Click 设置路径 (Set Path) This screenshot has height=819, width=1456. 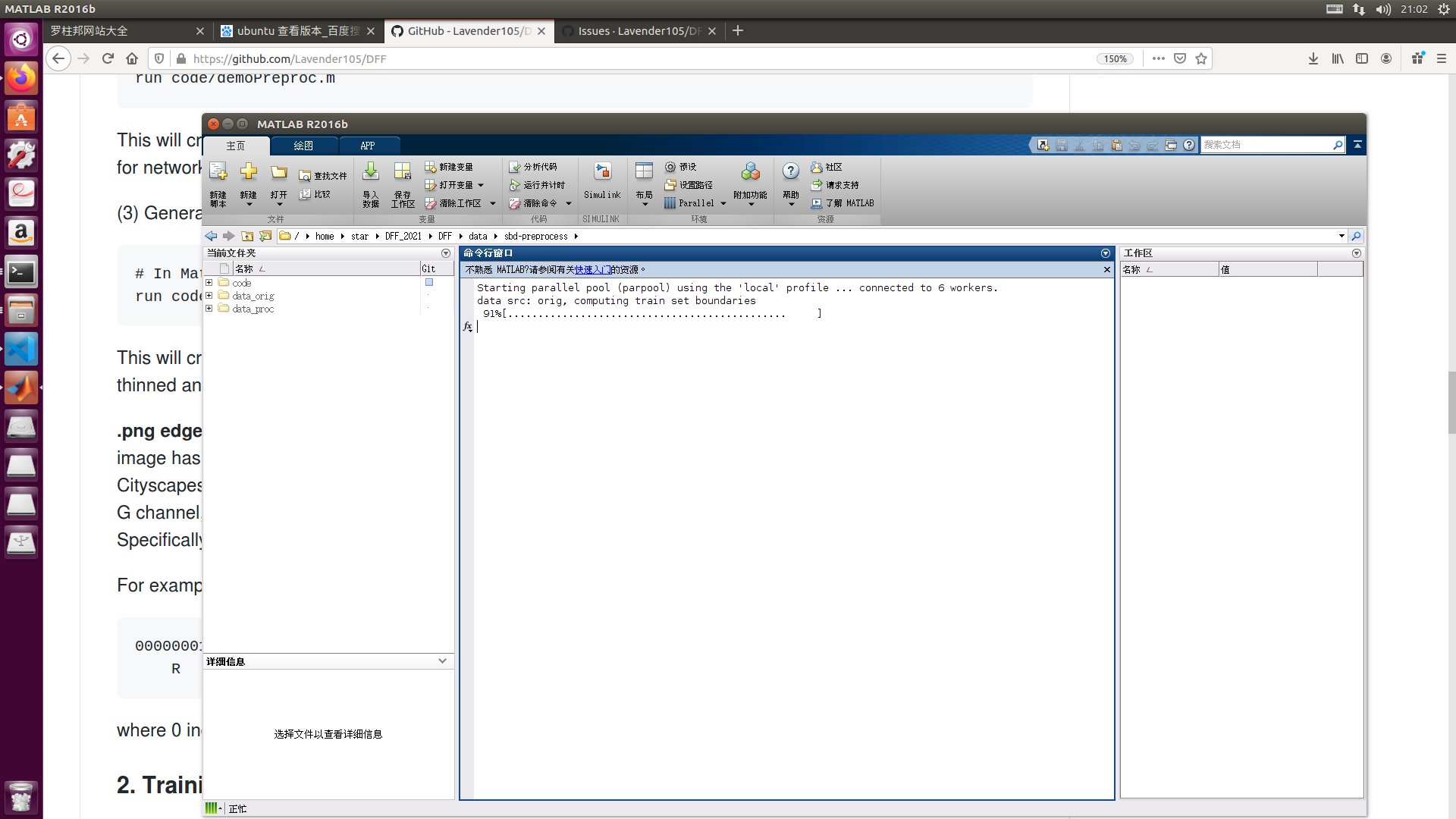(x=689, y=185)
